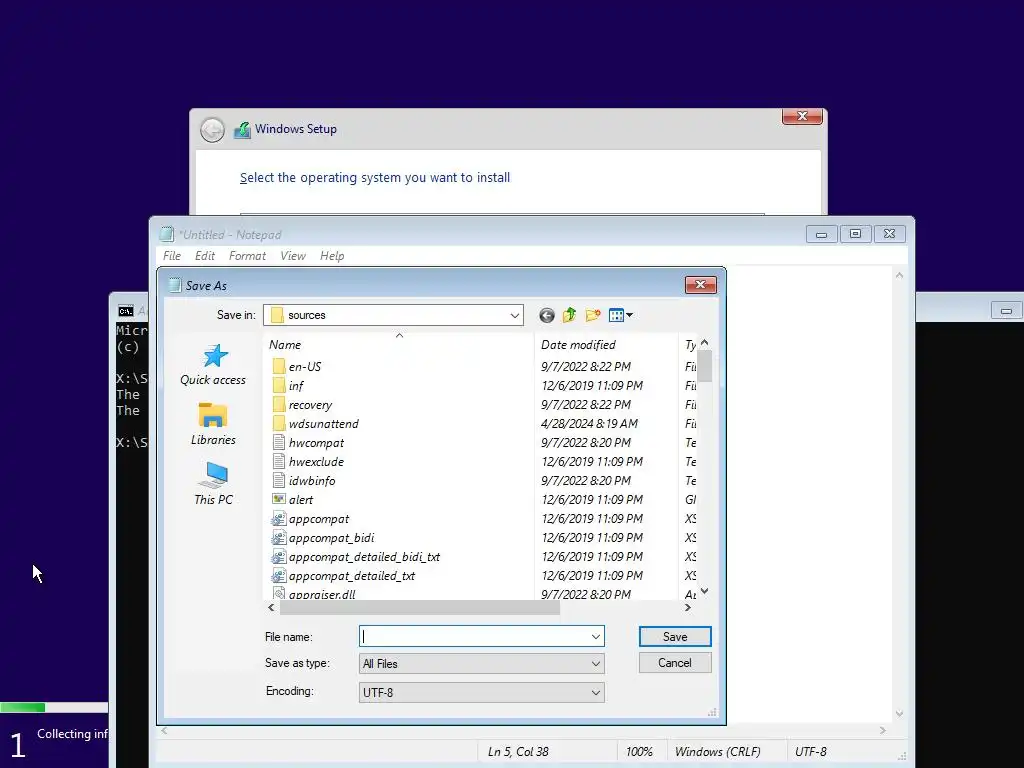Open Libraries in places bar

[x=213, y=424]
